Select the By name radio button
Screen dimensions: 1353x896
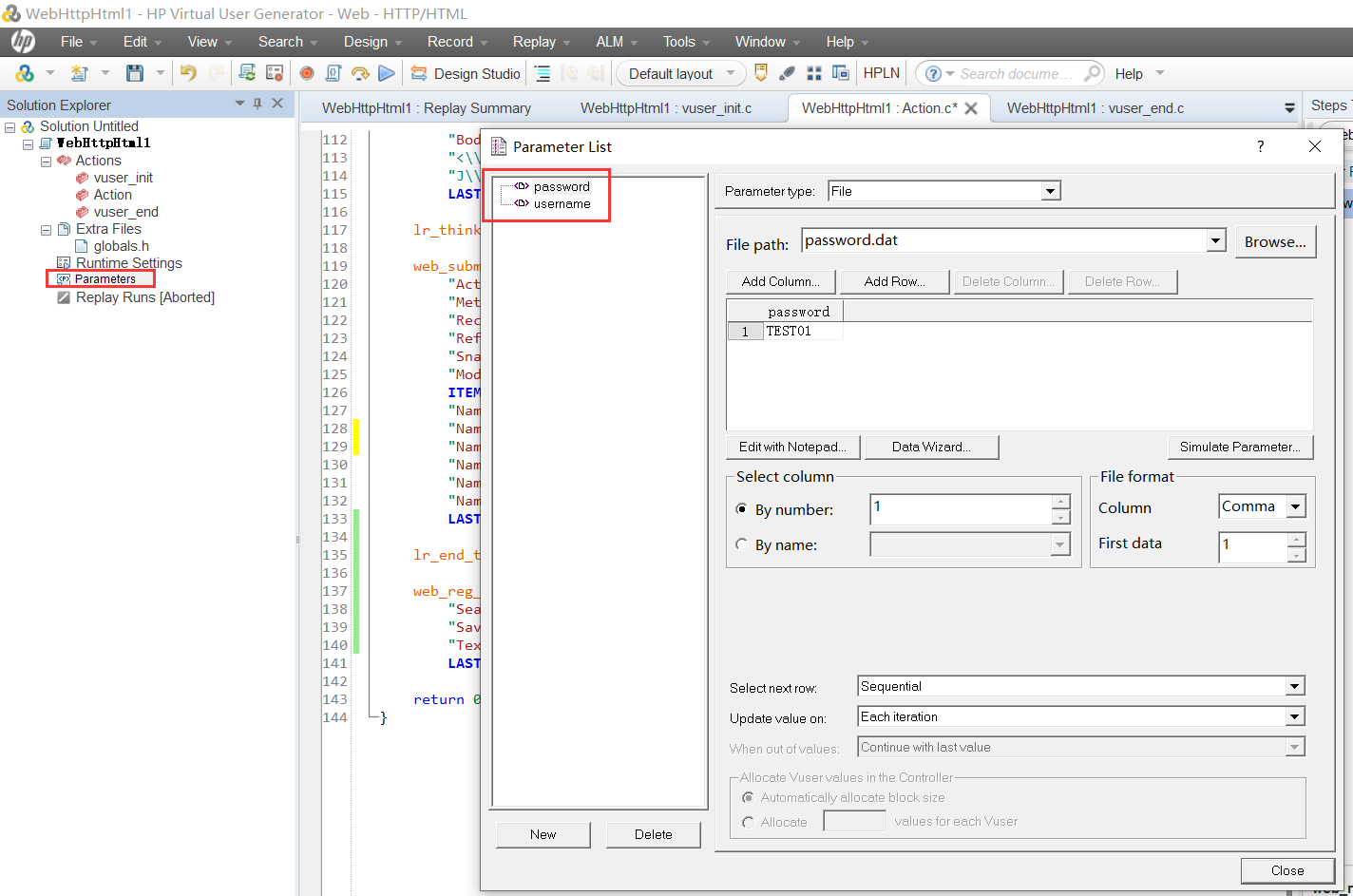742,545
